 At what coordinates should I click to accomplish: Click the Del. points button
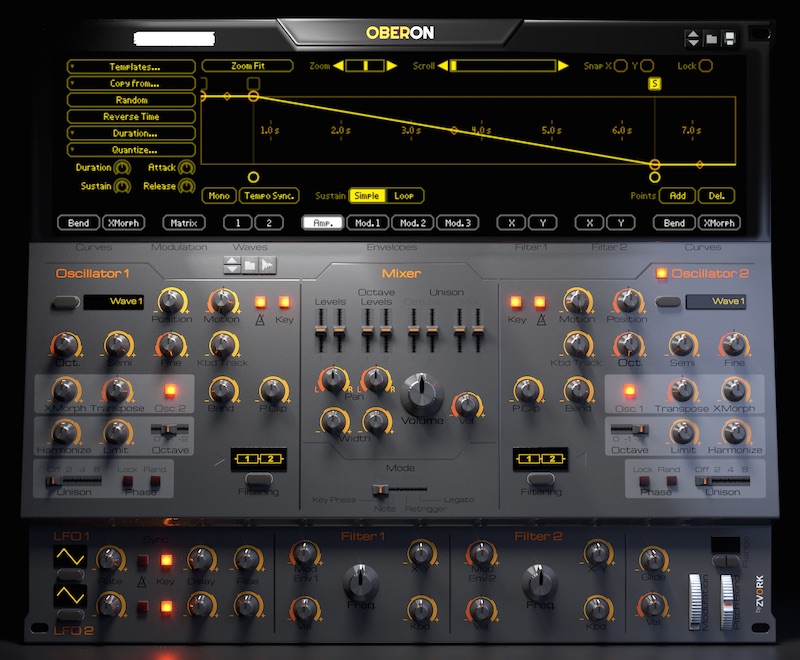(716, 196)
